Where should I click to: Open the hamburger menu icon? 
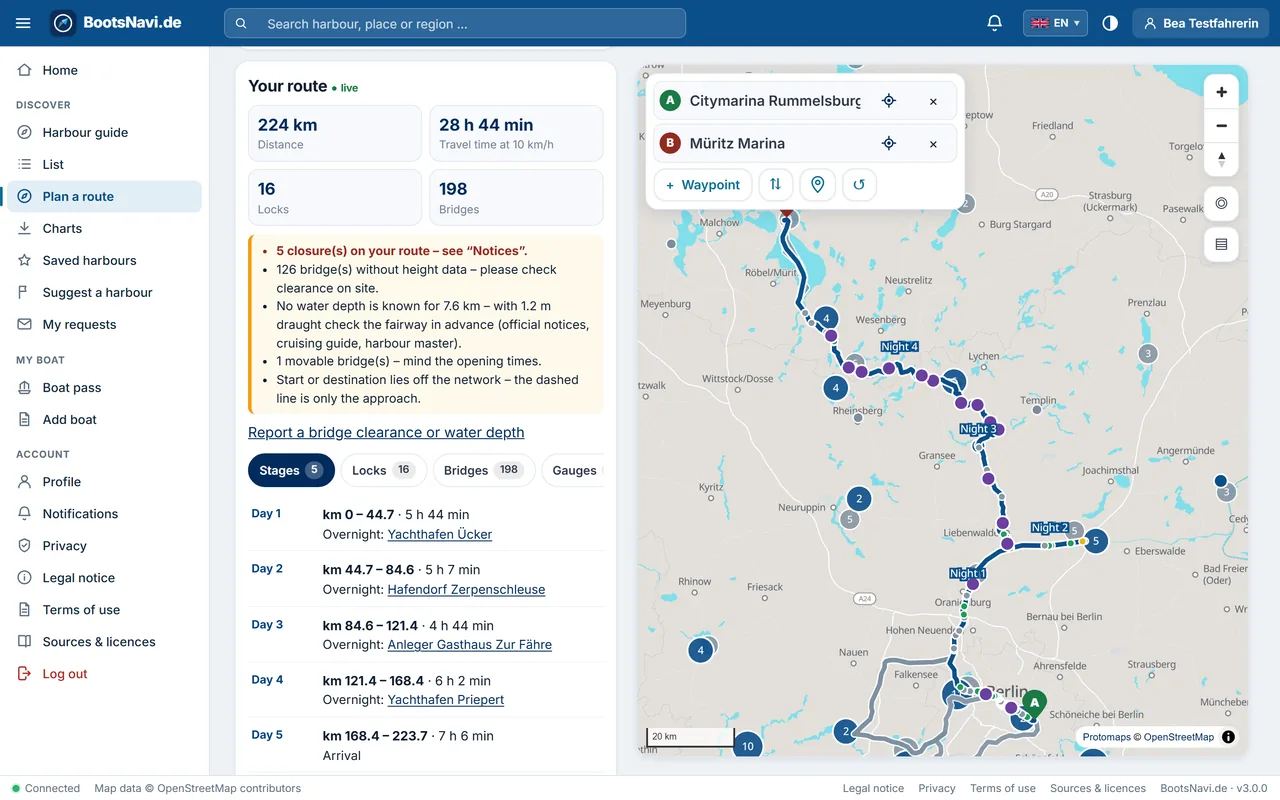coord(23,23)
